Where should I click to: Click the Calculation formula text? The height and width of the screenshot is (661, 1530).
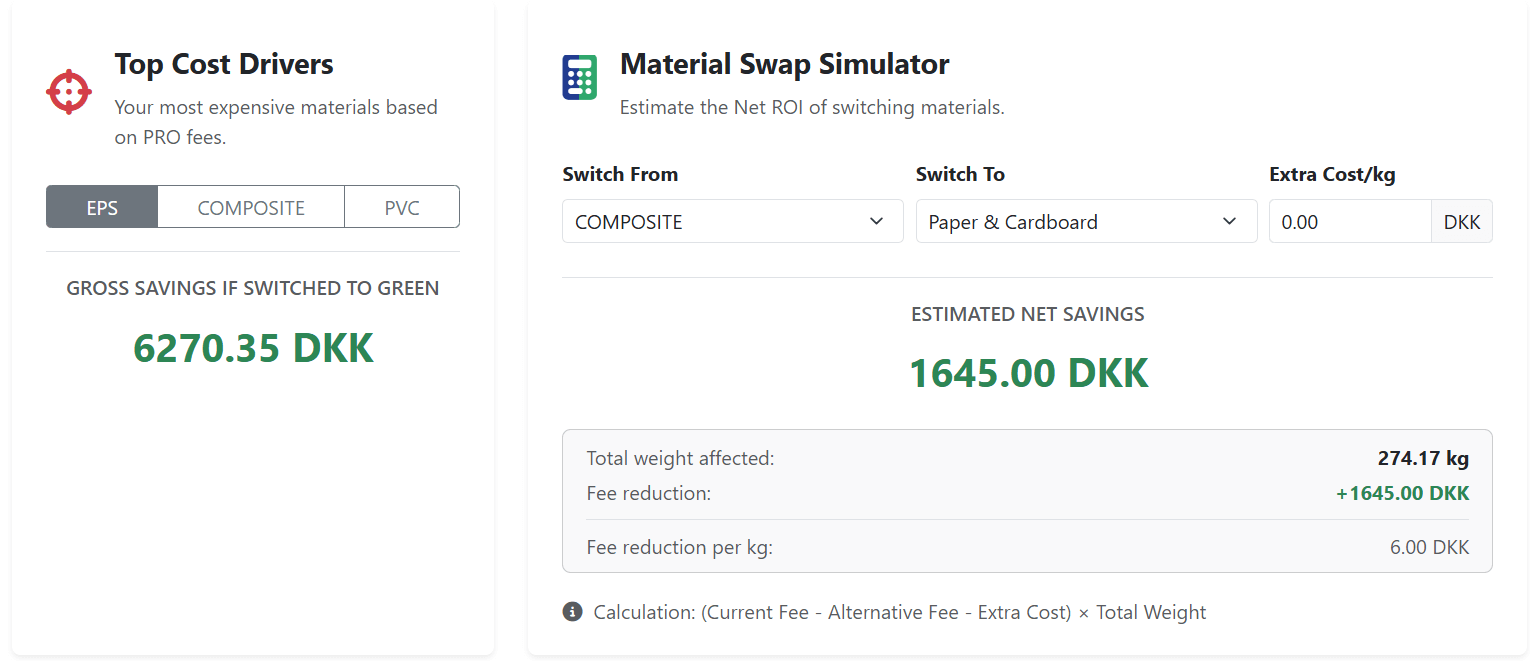point(899,612)
